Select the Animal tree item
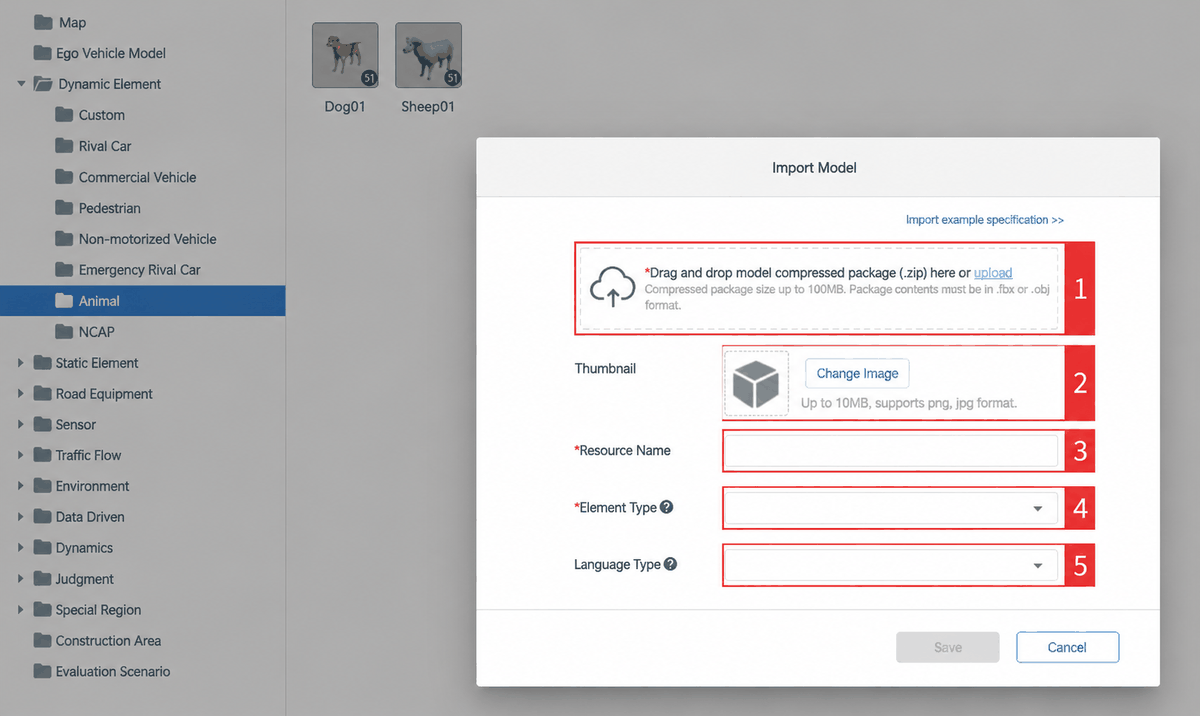This screenshot has width=1200, height=716. click(x=142, y=301)
